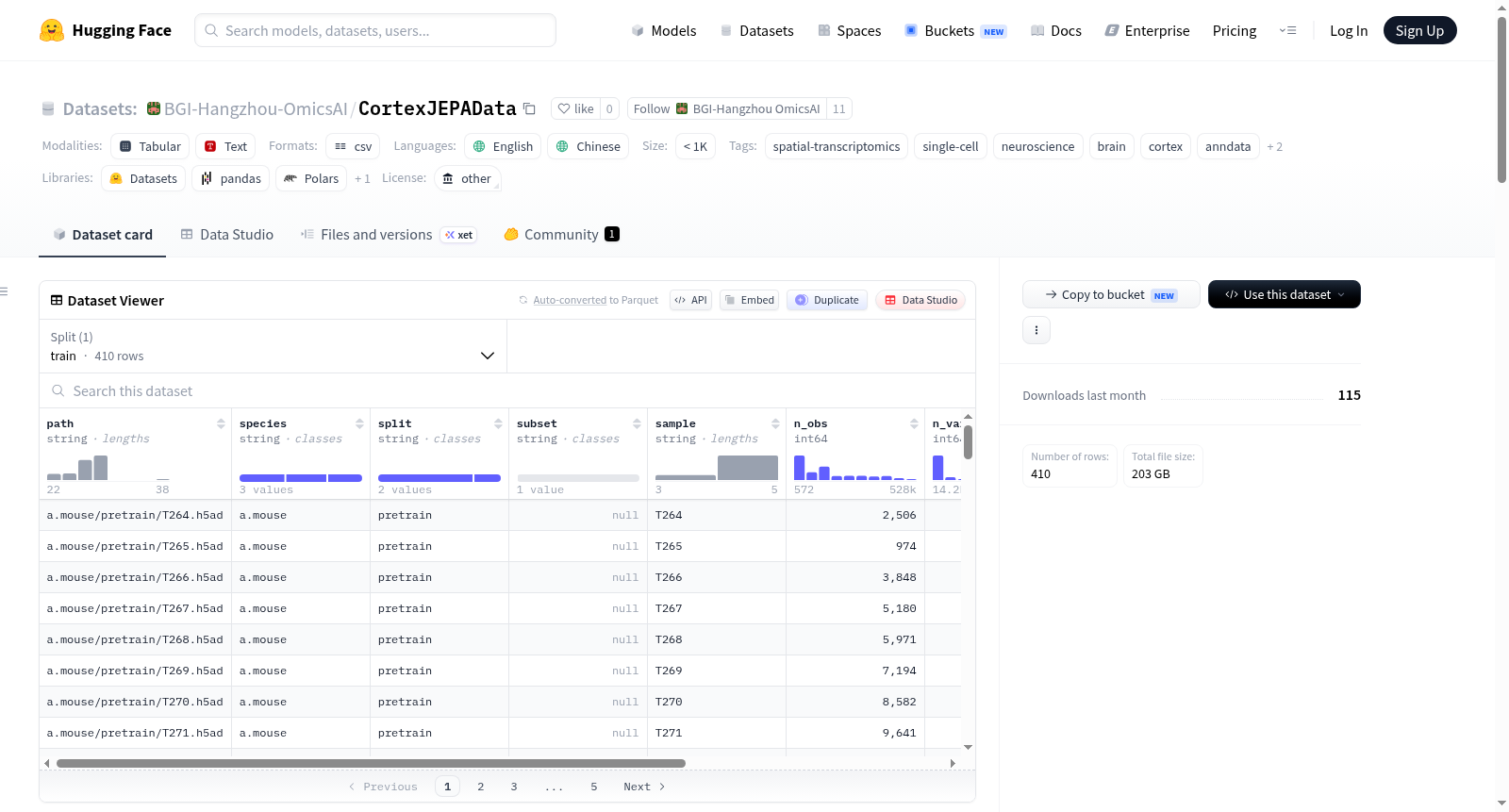Click the Log In link
1509x812 pixels.
coord(1349,30)
